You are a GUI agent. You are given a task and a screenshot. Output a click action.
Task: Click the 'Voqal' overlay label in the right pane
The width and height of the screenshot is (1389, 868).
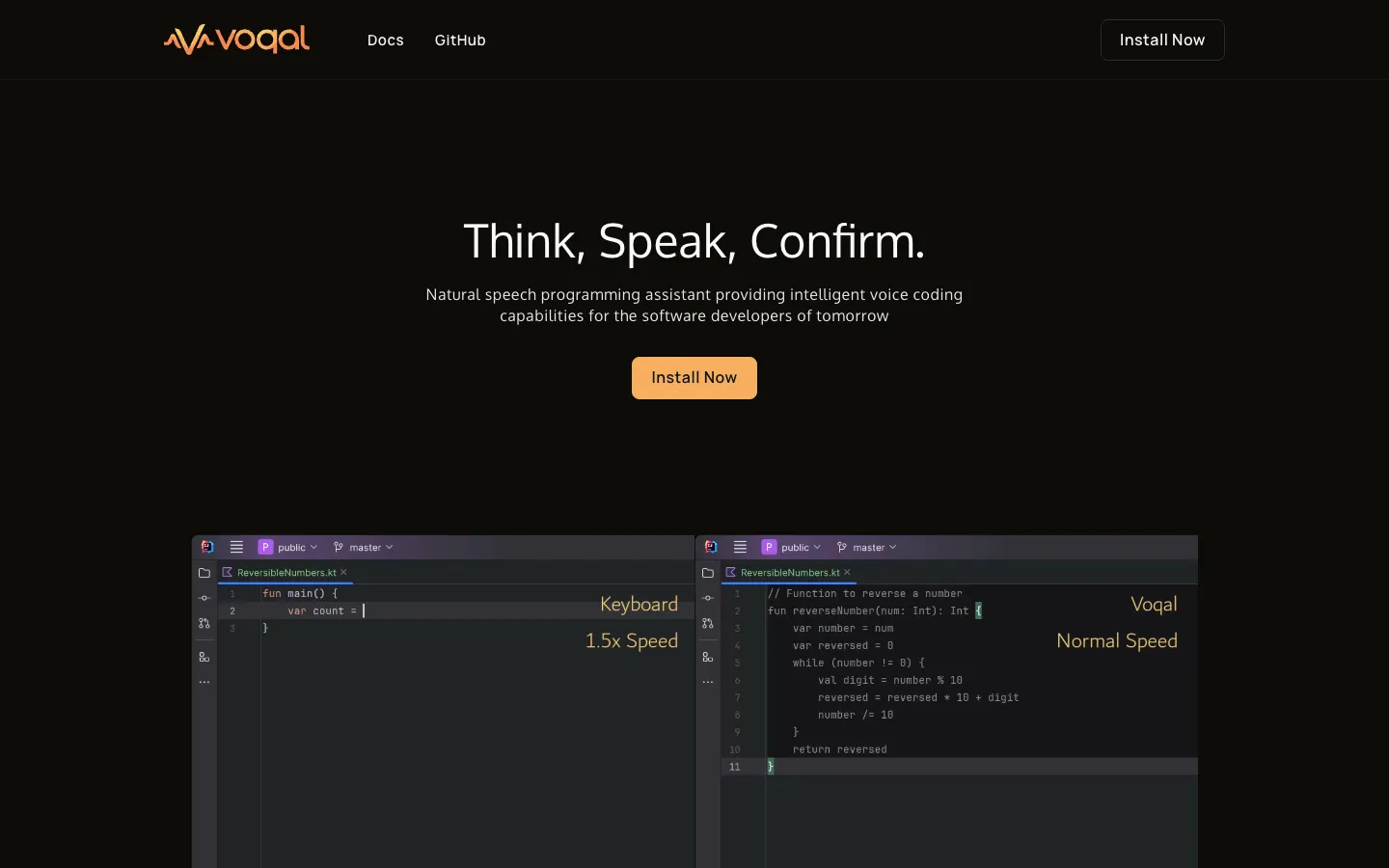tap(1154, 605)
